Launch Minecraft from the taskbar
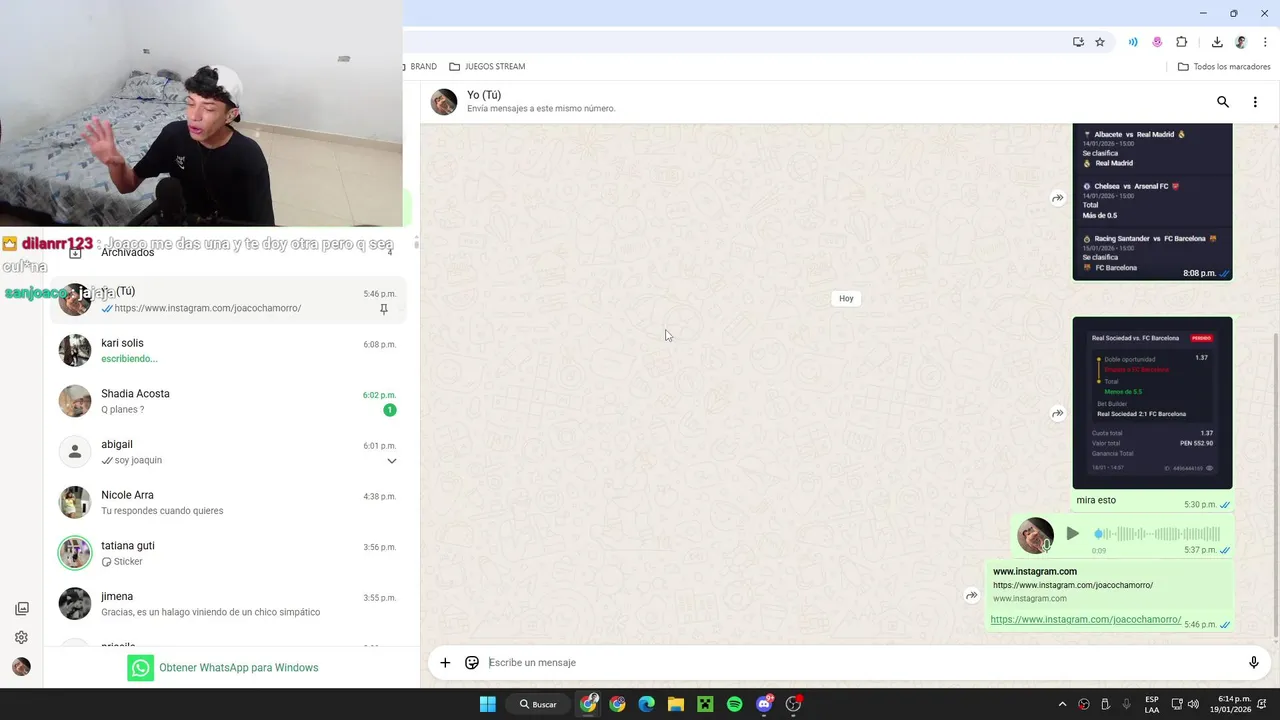 point(705,704)
